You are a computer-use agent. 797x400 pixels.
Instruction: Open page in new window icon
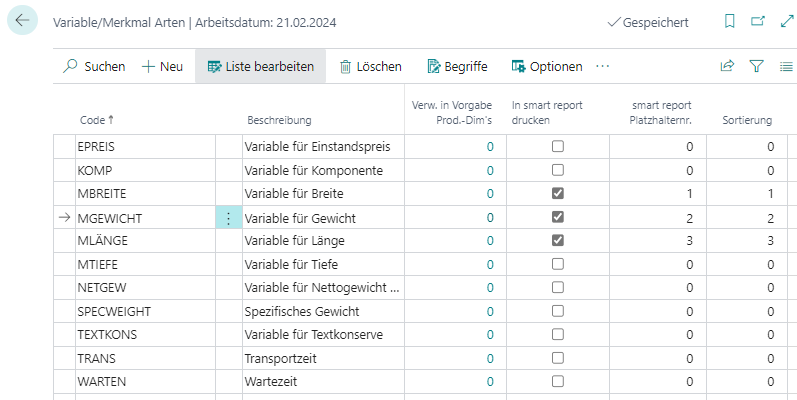(x=757, y=21)
